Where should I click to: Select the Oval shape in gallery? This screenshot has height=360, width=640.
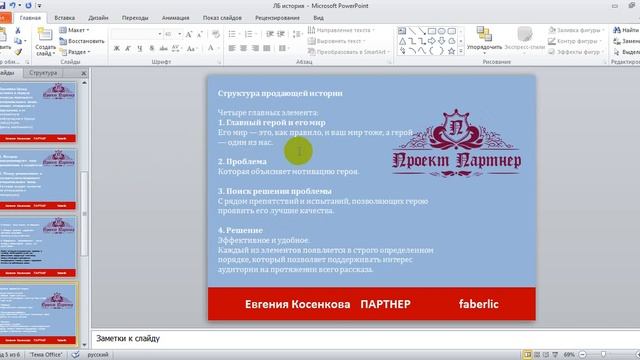click(442, 31)
